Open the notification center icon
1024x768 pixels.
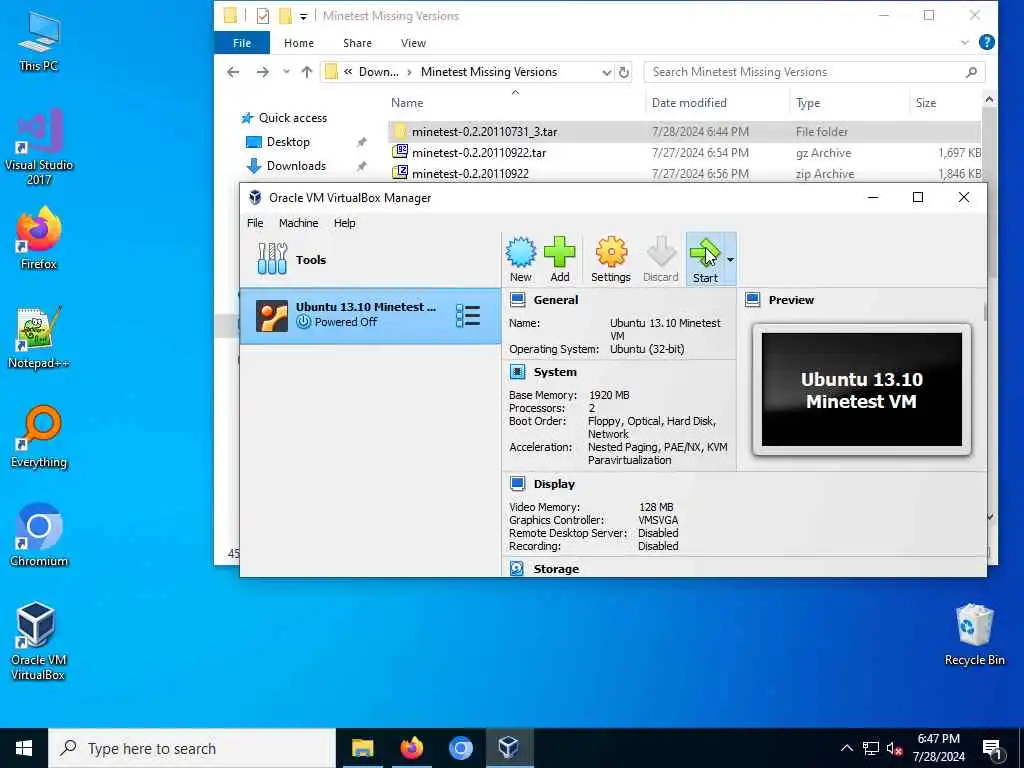(993, 749)
